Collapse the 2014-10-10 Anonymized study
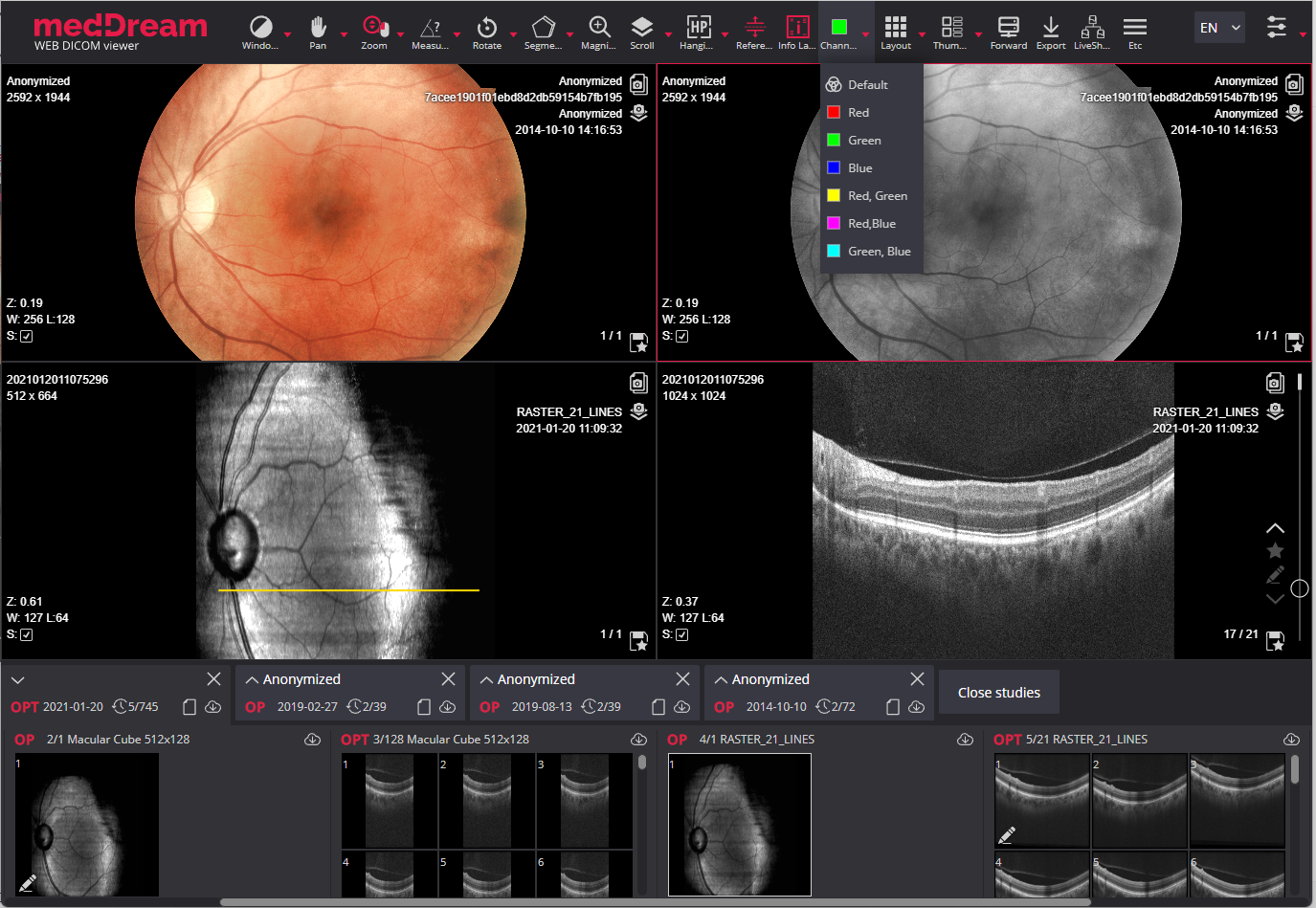This screenshot has width=1316, height=908. [722, 679]
